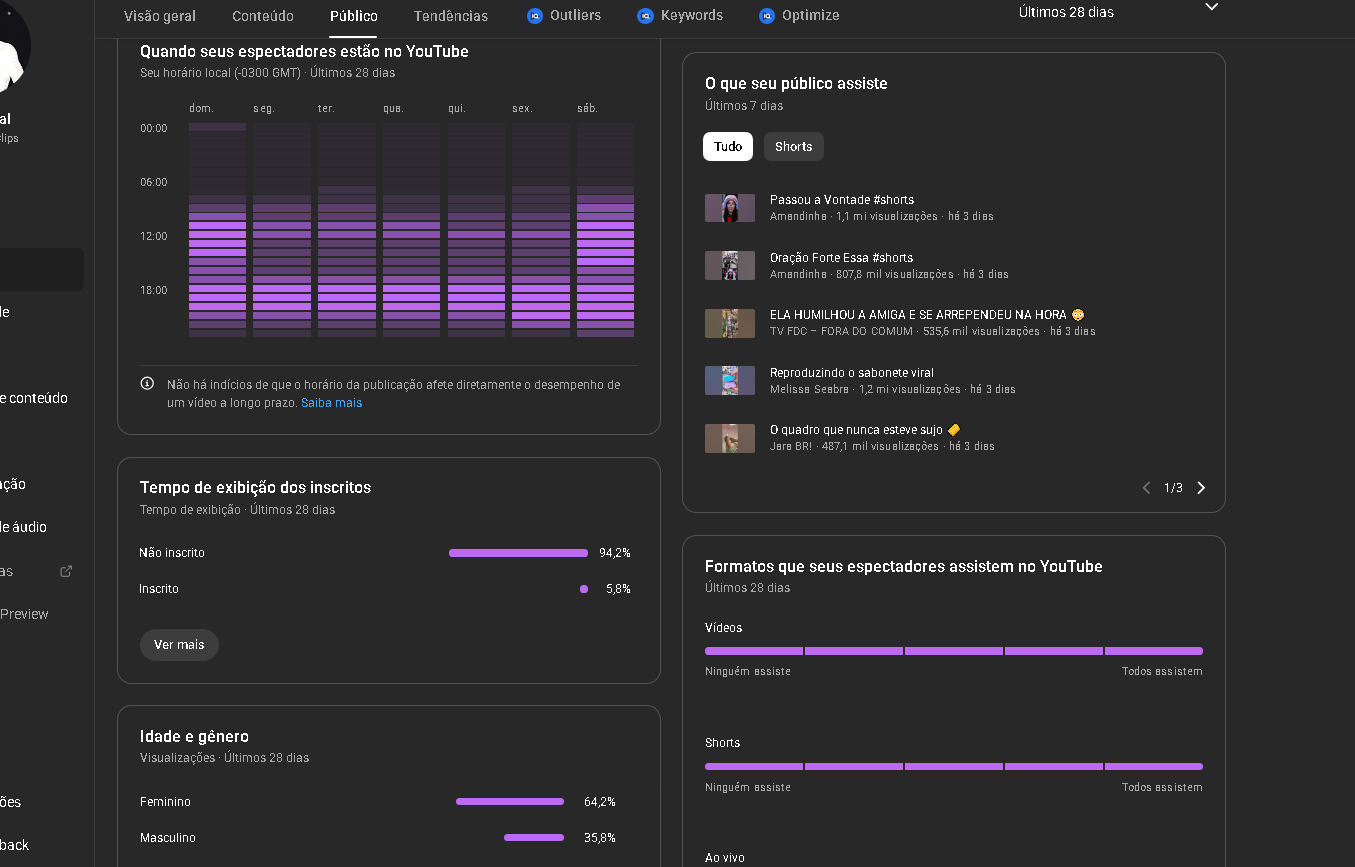The height and width of the screenshot is (867, 1355).
Task: Open the Visão geral tab
Action: pyautogui.click(x=160, y=16)
